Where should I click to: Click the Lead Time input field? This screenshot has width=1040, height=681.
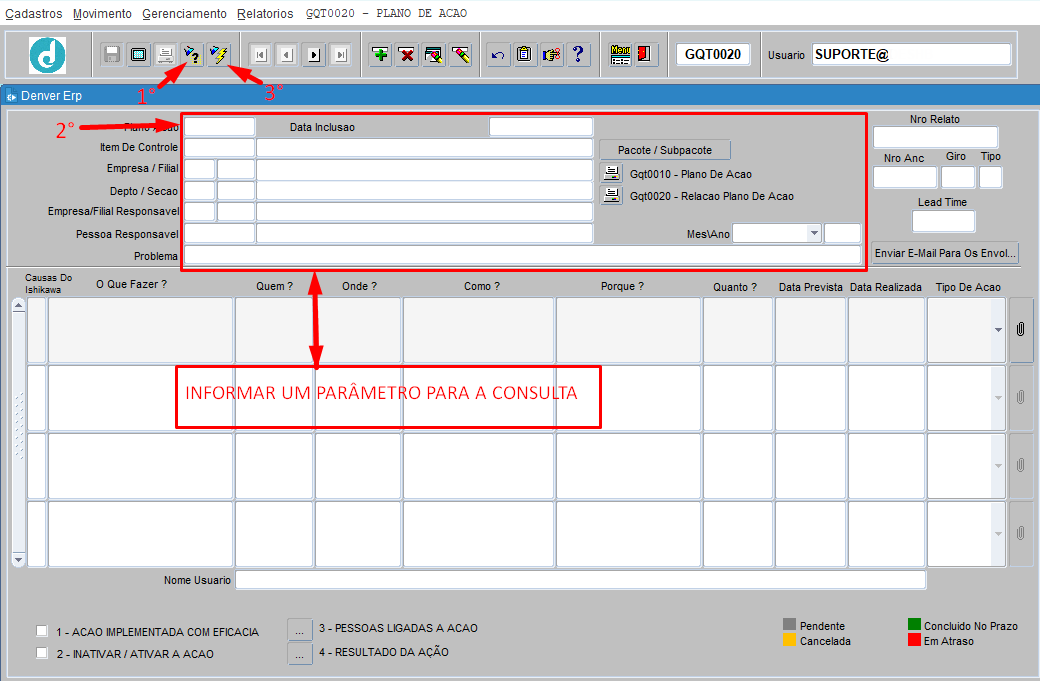943,221
